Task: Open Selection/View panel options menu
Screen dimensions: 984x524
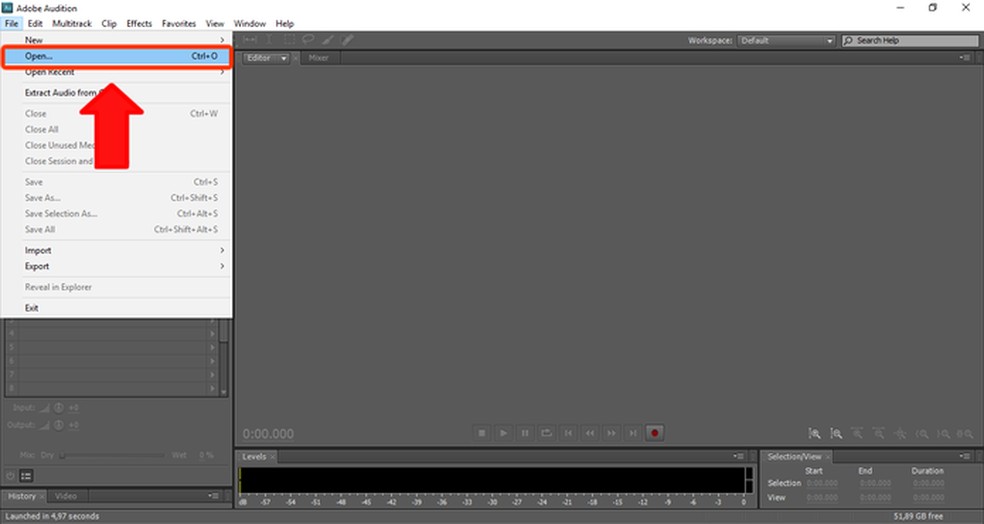Action: [x=965, y=456]
